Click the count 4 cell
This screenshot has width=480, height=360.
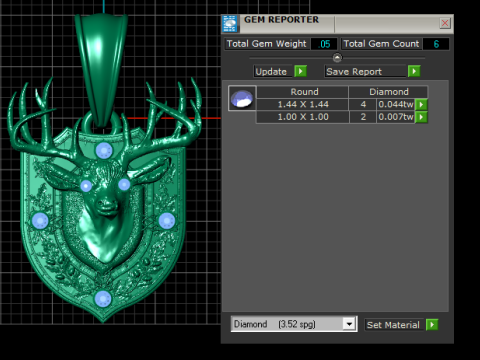point(363,105)
